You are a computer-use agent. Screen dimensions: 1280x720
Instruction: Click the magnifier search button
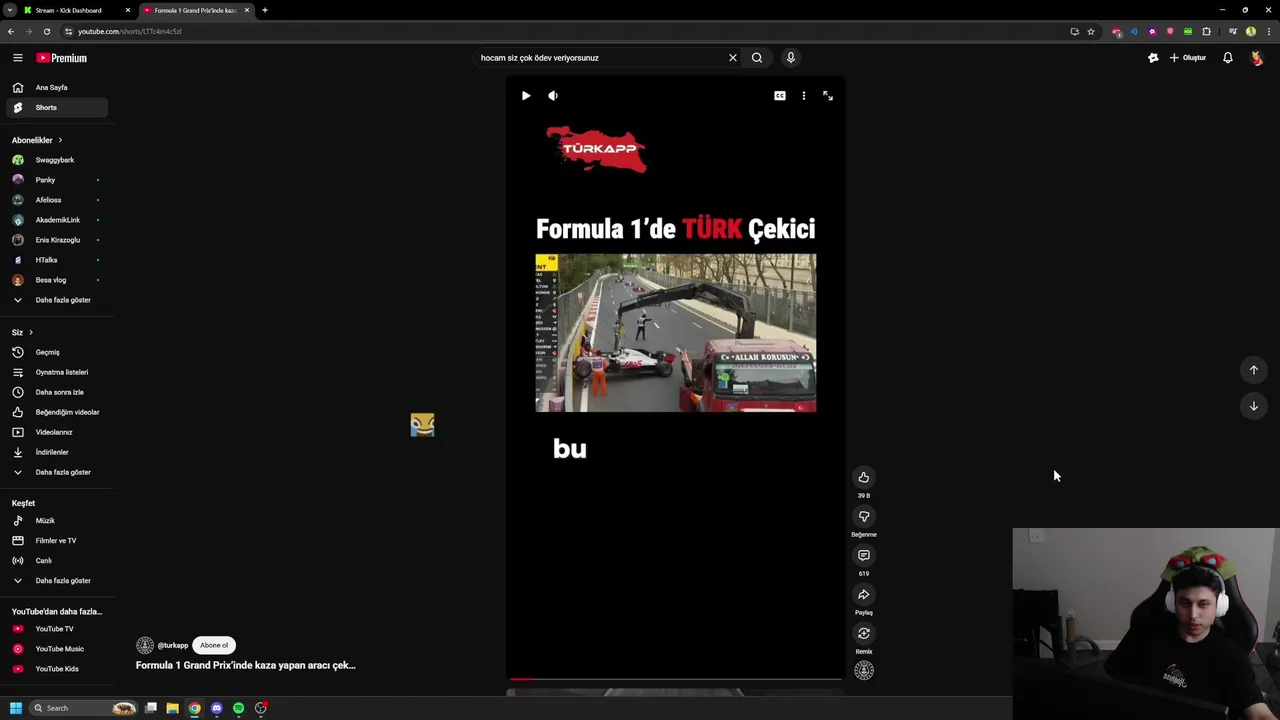pyautogui.click(x=757, y=58)
